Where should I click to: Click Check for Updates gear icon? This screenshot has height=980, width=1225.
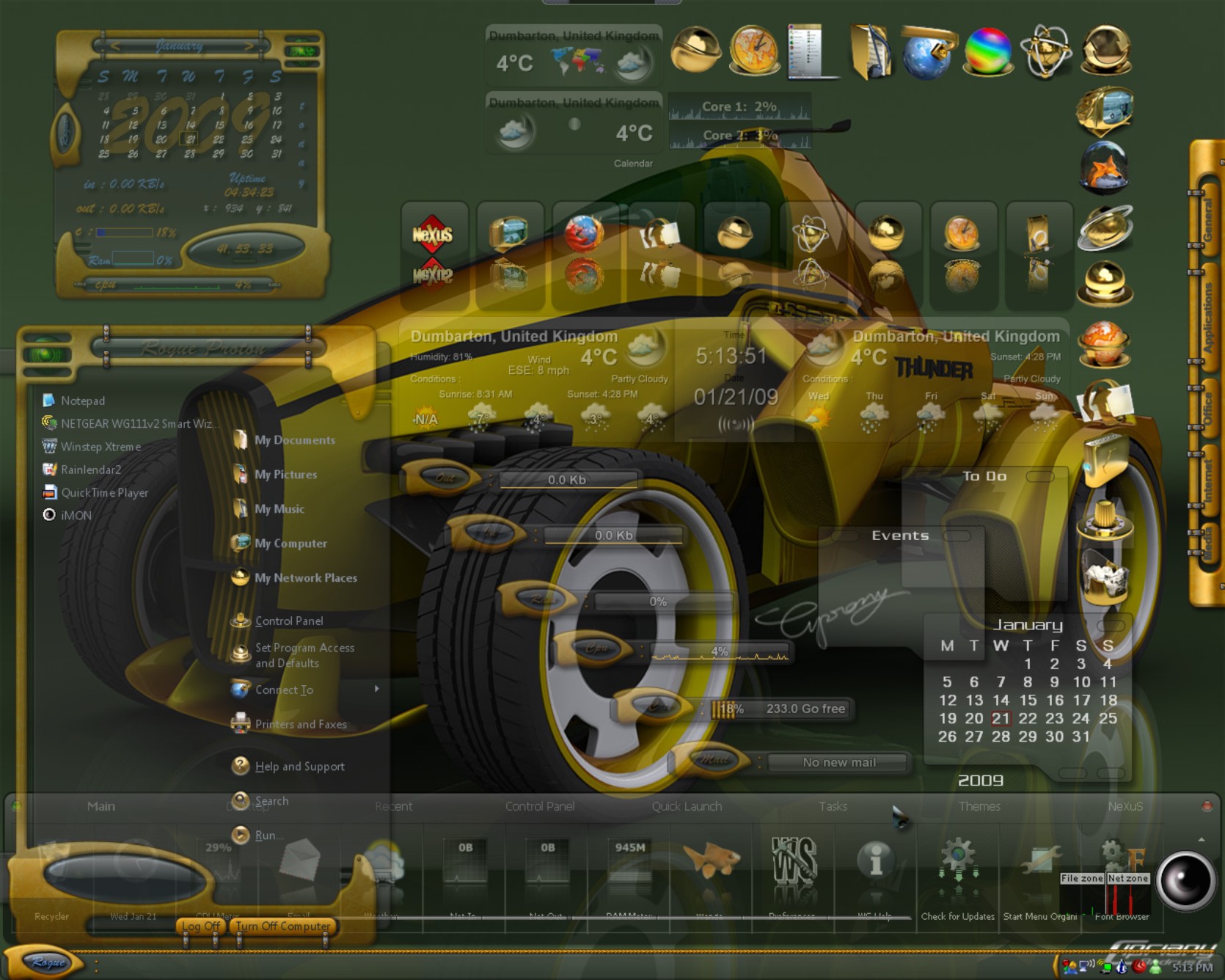click(x=958, y=860)
